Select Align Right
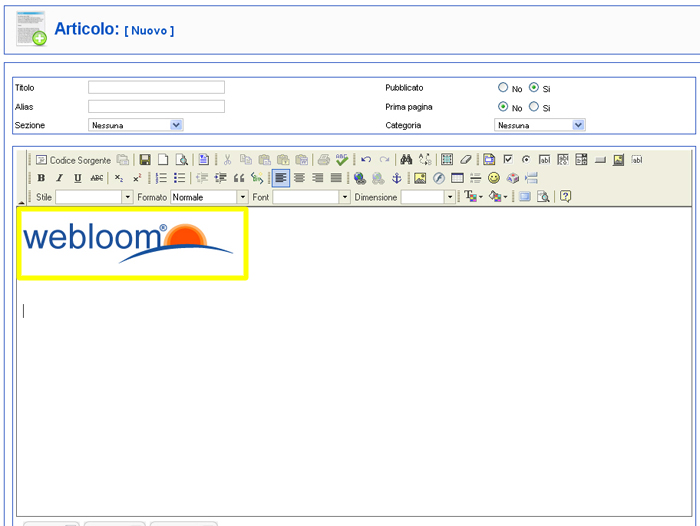This screenshot has height=526, width=700. pyautogui.click(x=317, y=178)
